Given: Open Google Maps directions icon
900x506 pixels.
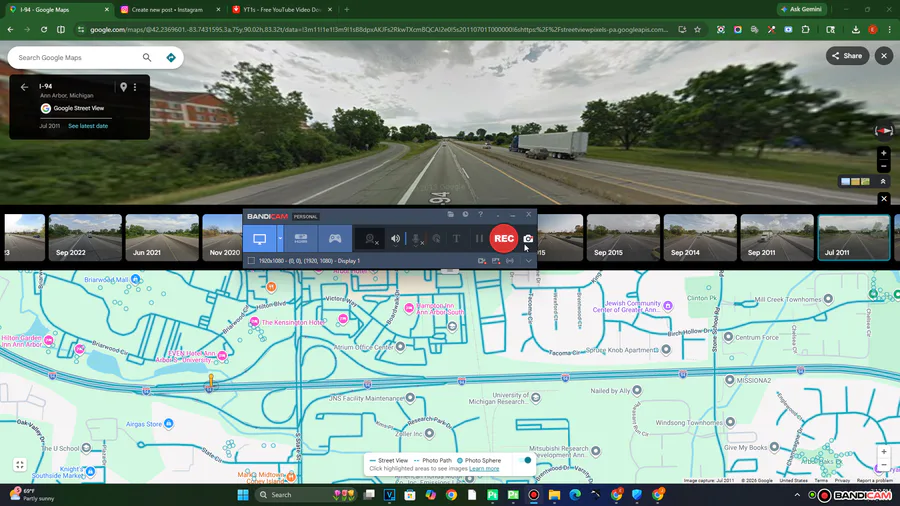Looking at the screenshot, I should [x=171, y=57].
